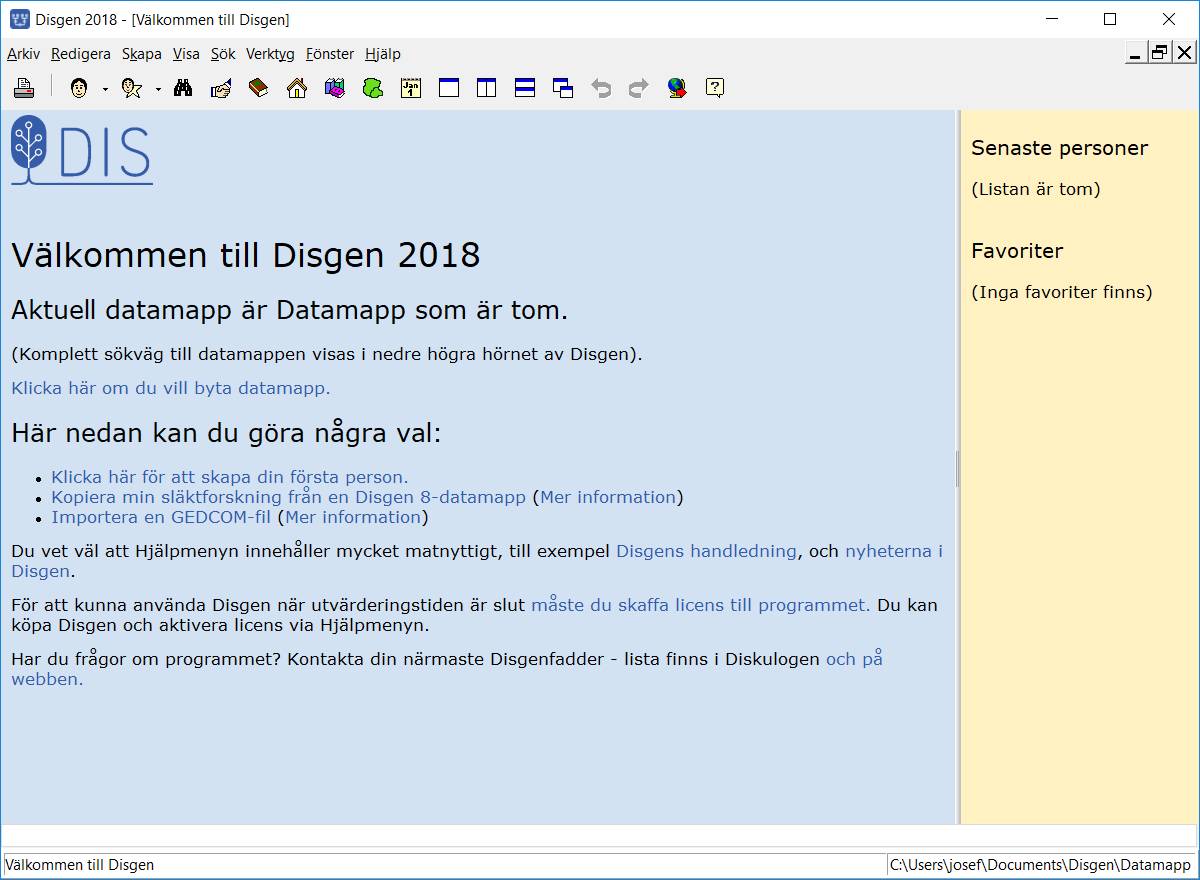This screenshot has width=1200, height=880.
Task: Click '(Listan är tom)' text
Action: click(1035, 189)
